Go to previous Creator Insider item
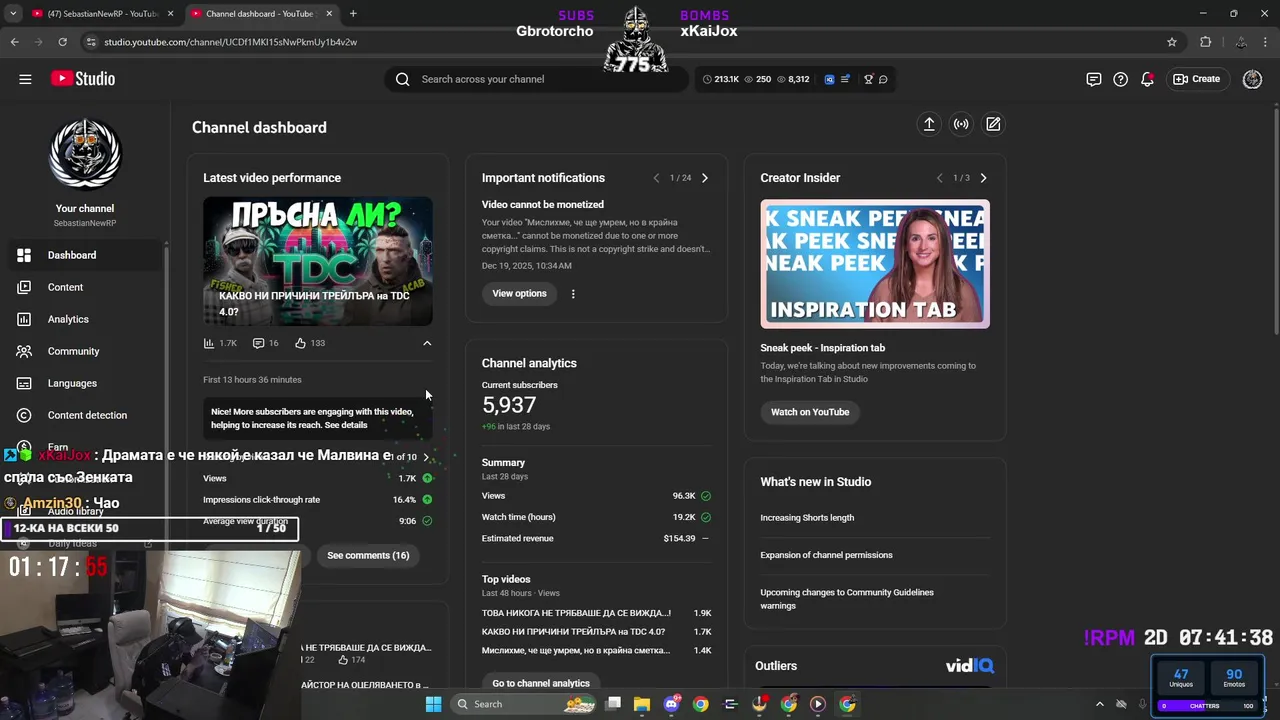 pos(939,178)
